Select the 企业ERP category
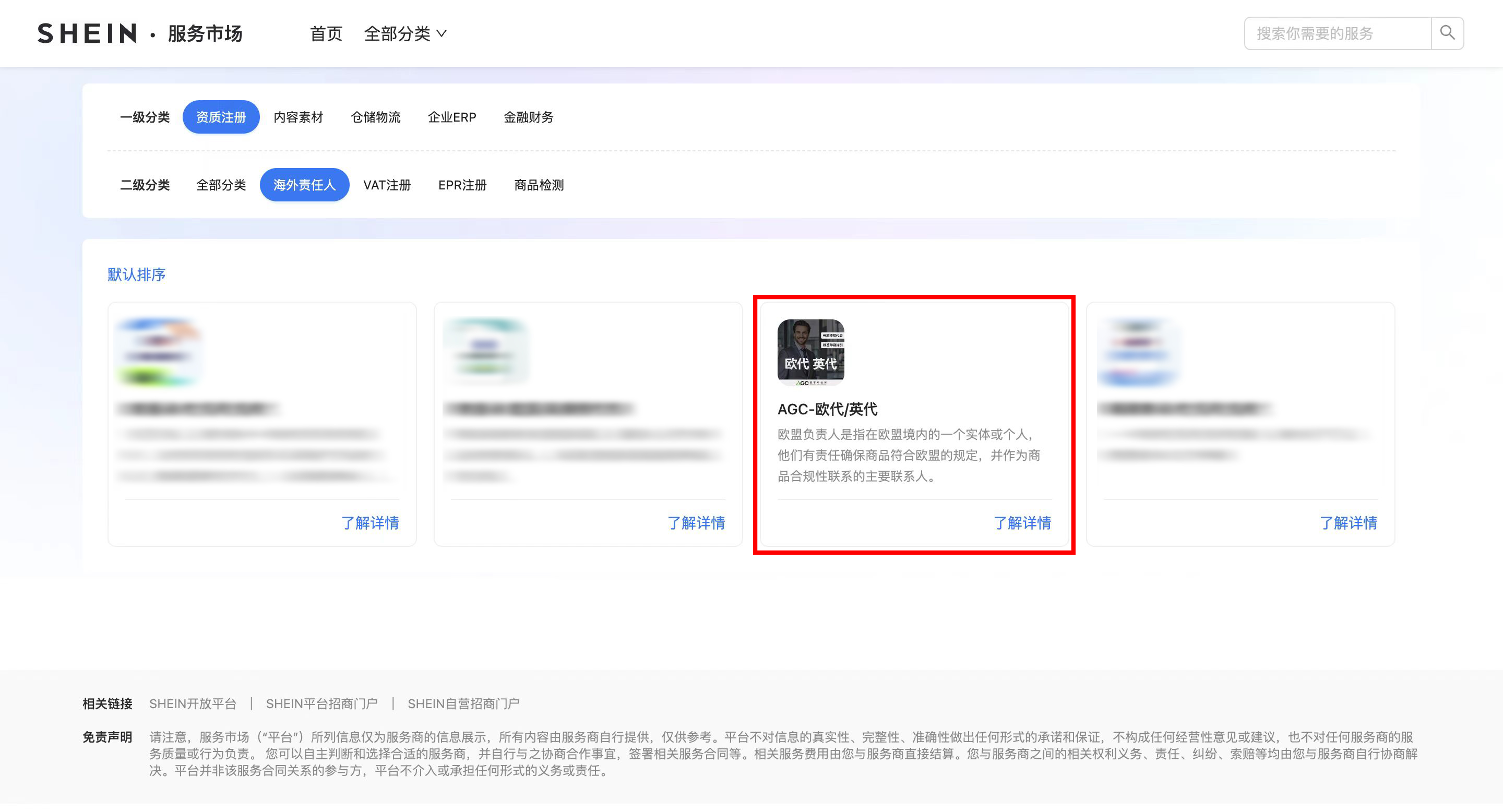1503x812 pixels. (x=451, y=117)
